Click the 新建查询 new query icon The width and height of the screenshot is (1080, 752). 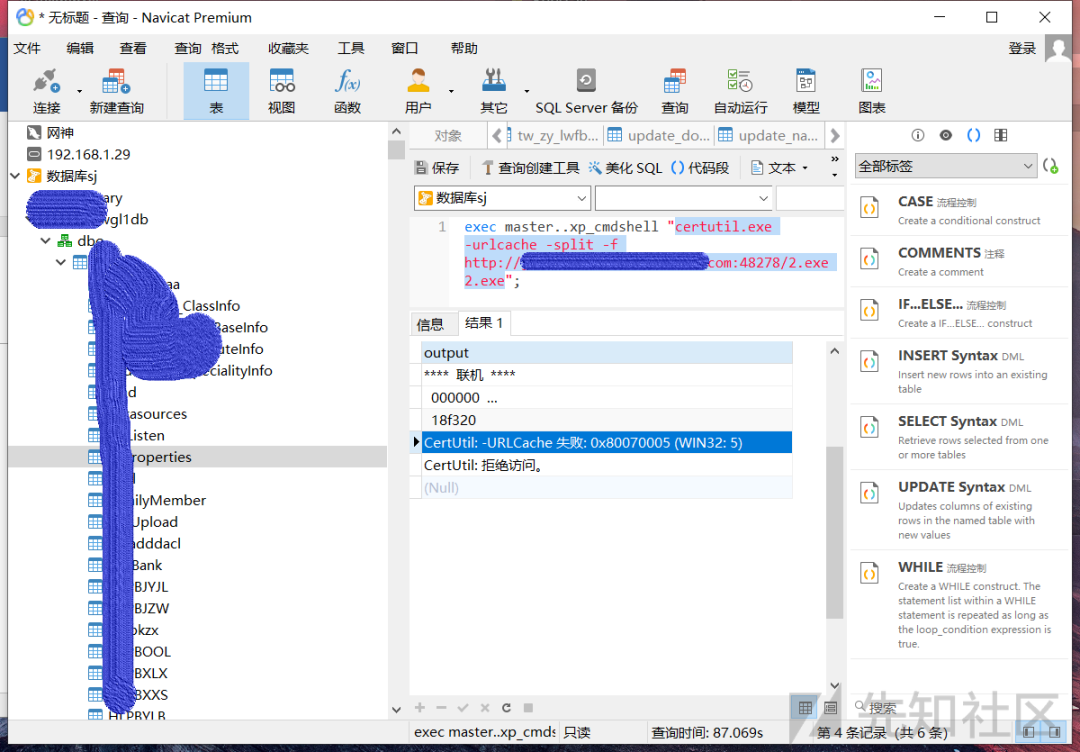pyautogui.click(x=116, y=91)
